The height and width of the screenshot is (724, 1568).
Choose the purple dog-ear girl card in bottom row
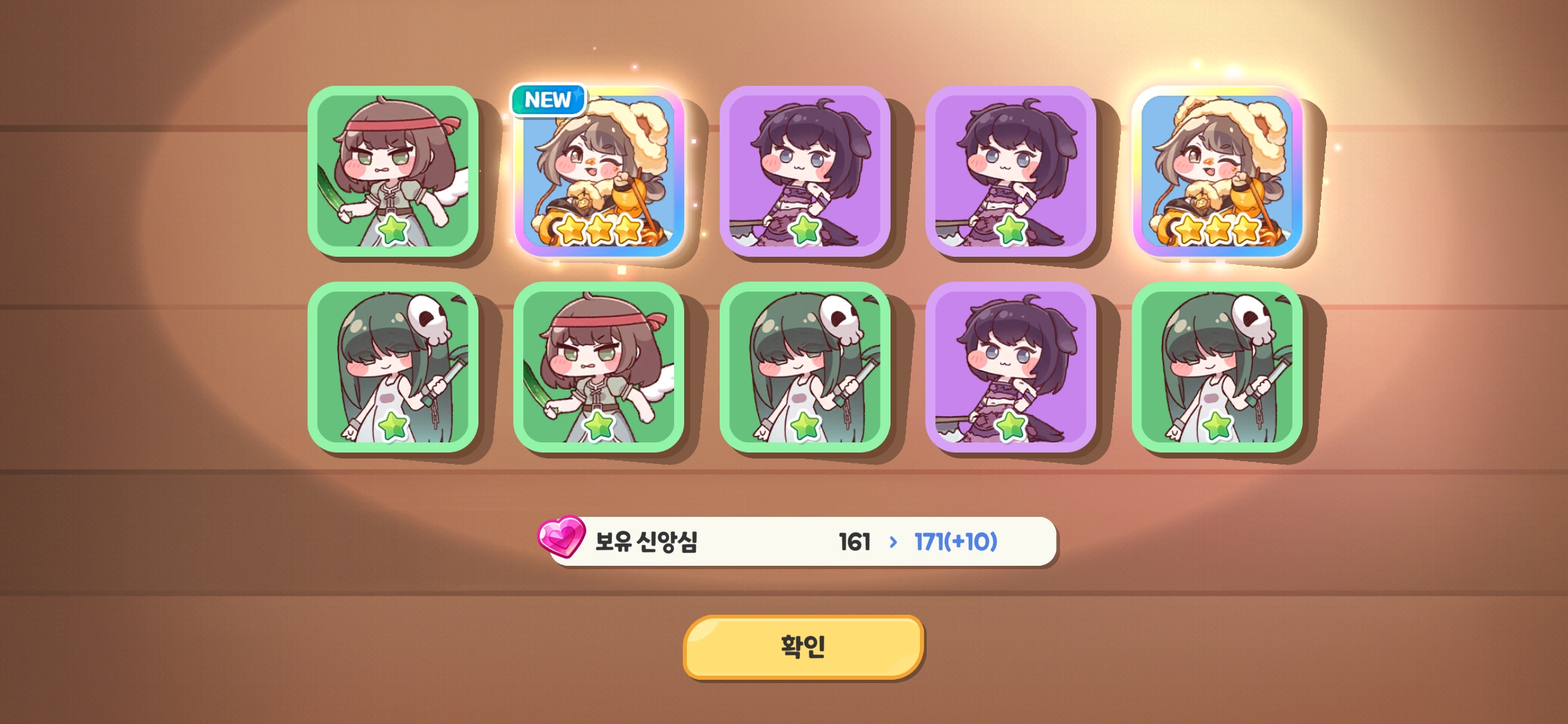click(1010, 367)
